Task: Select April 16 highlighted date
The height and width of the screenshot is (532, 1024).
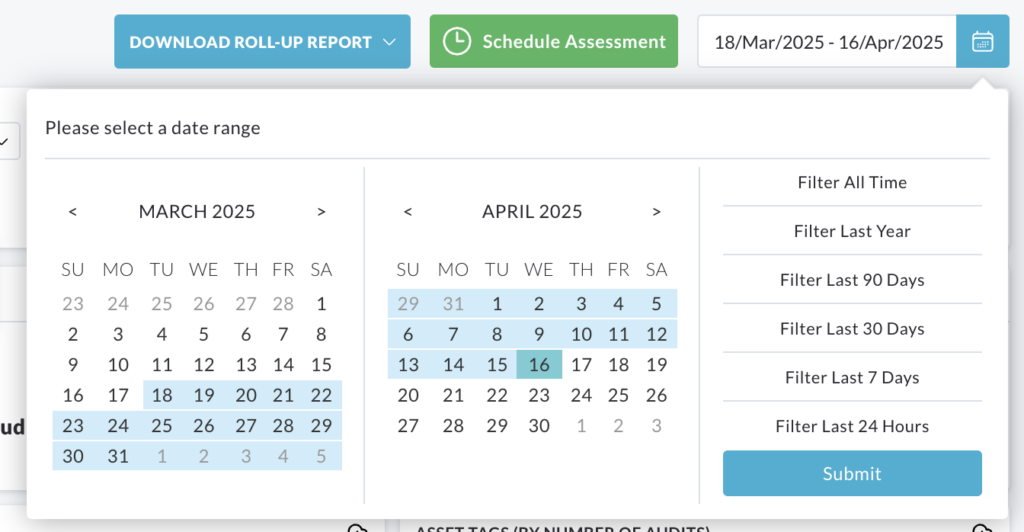Action: pyautogui.click(x=539, y=364)
